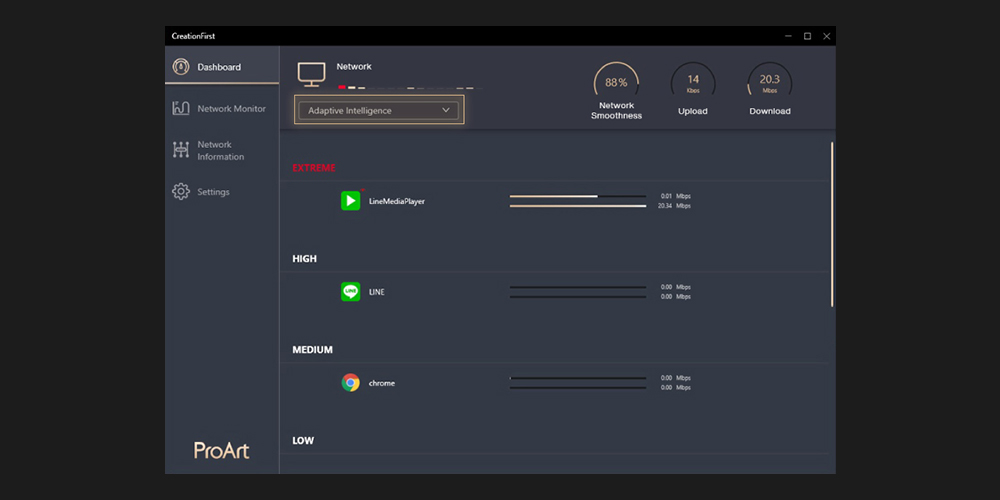1000x500 pixels.
Task: Click the Upload speed gauge
Action: (693, 83)
